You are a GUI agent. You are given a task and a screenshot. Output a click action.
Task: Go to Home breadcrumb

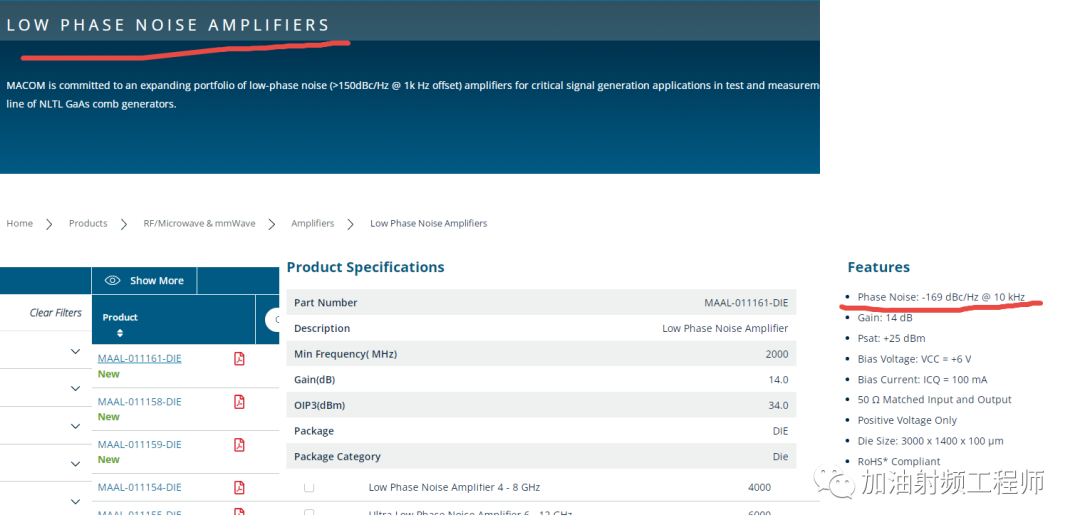click(x=19, y=224)
